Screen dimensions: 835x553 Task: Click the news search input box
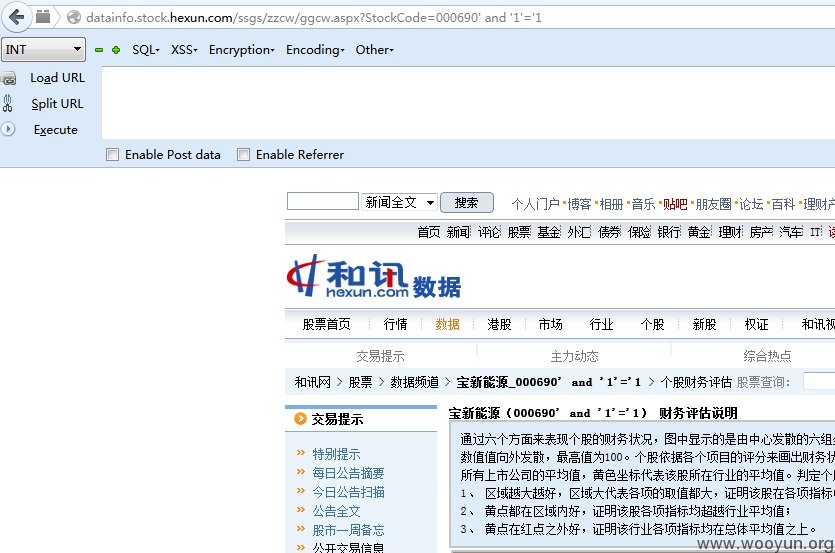(323, 201)
